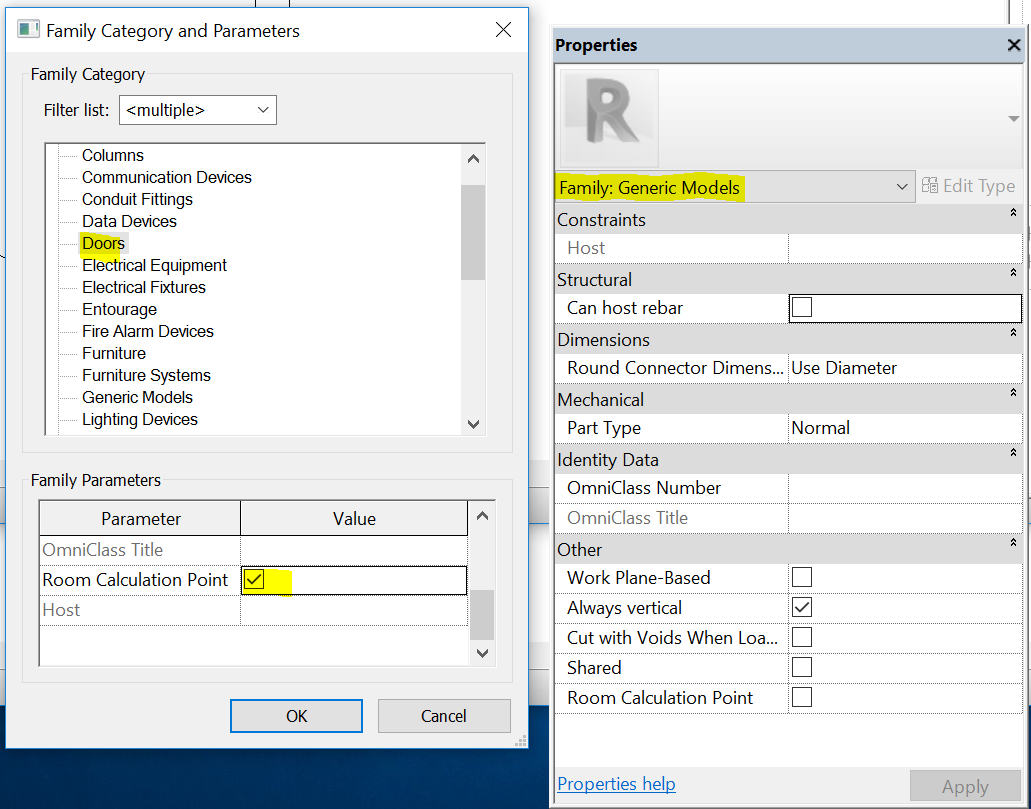Open the Filter list dropdown

(263, 110)
